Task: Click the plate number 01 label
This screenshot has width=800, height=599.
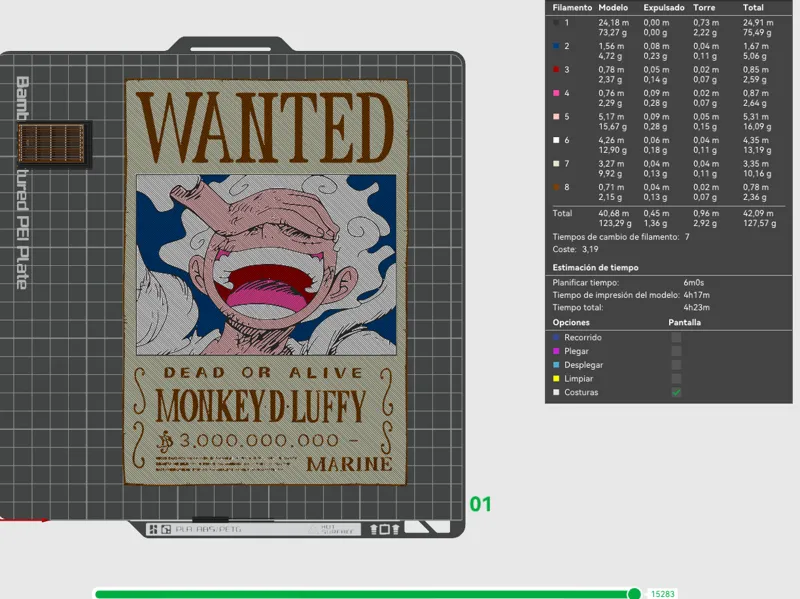Action: (x=480, y=504)
